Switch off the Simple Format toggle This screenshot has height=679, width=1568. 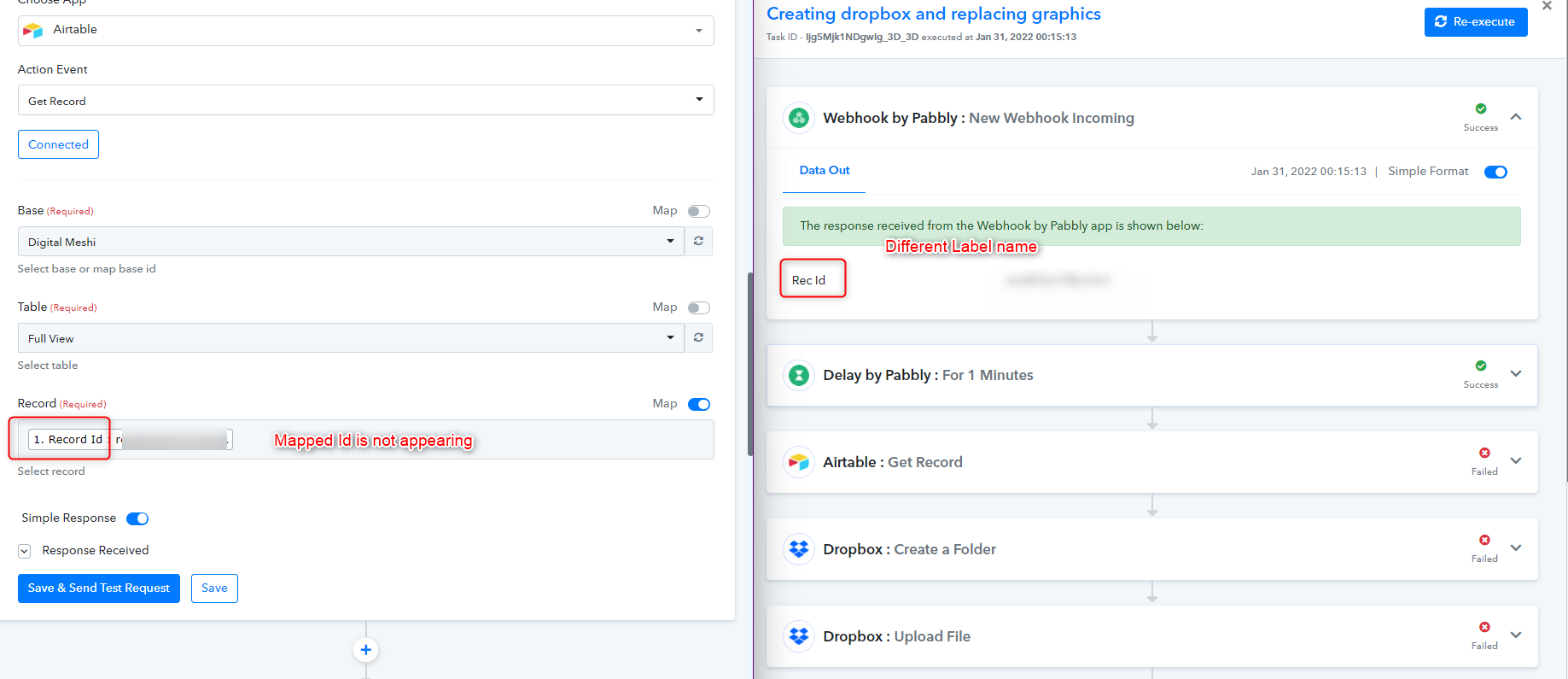[1495, 172]
